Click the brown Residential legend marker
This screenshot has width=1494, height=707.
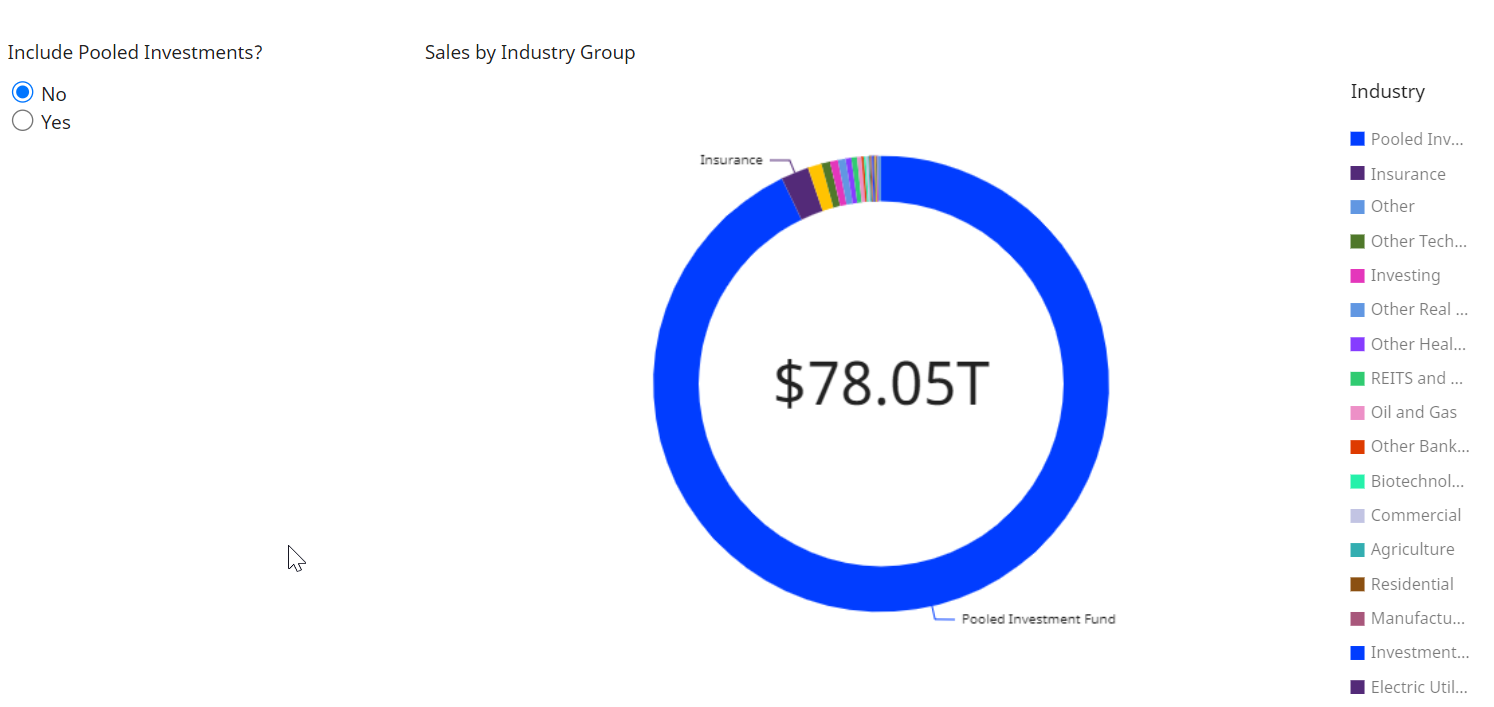(1357, 584)
